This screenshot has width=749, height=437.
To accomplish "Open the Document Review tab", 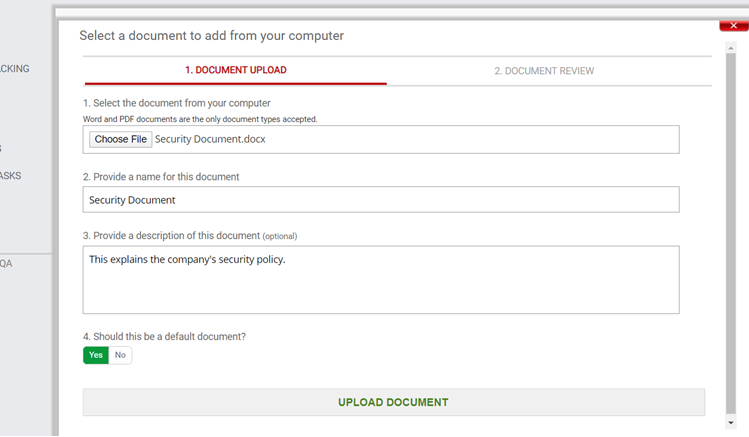I will pyautogui.click(x=544, y=71).
